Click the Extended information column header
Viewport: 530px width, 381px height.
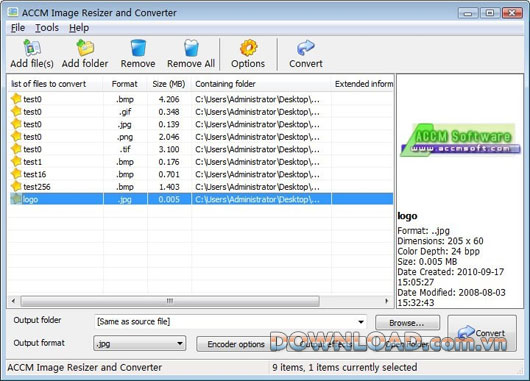[362, 84]
